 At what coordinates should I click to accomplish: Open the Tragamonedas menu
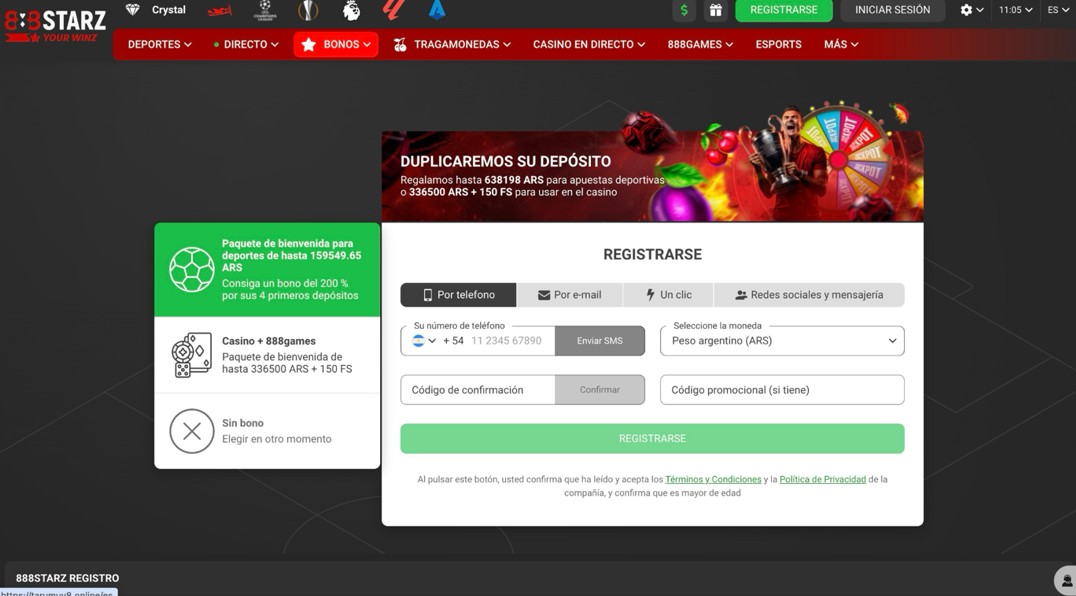(x=452, y=44)
